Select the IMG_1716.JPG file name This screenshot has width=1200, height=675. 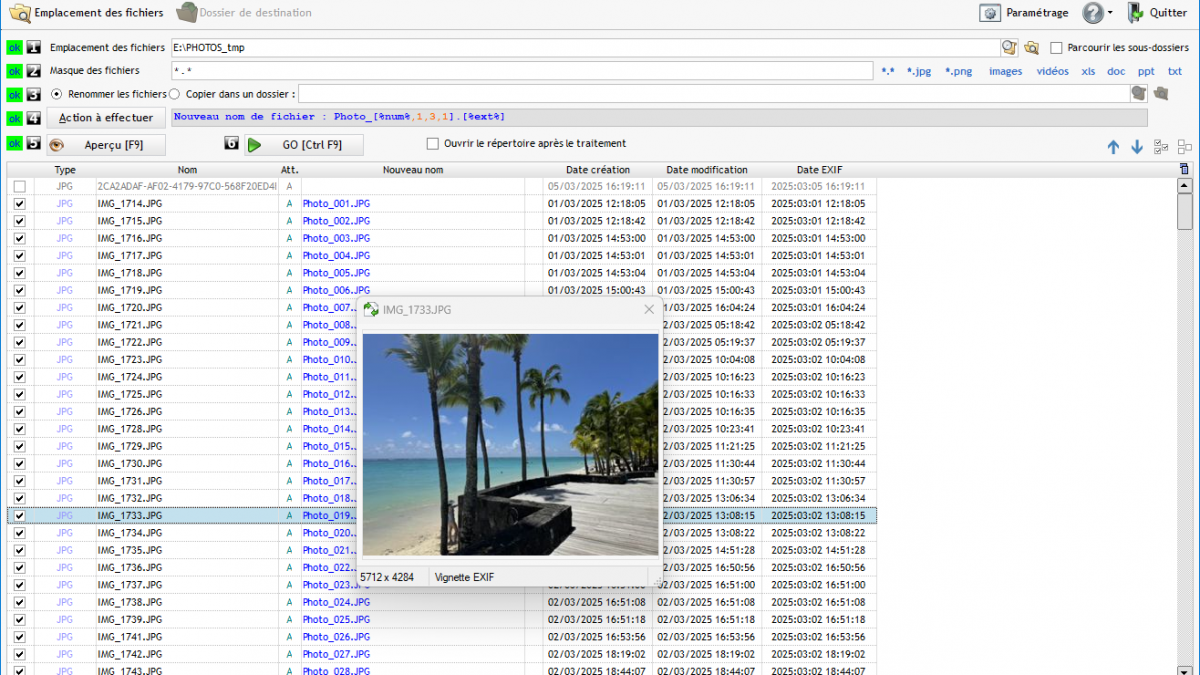click(x=129, y=238)
